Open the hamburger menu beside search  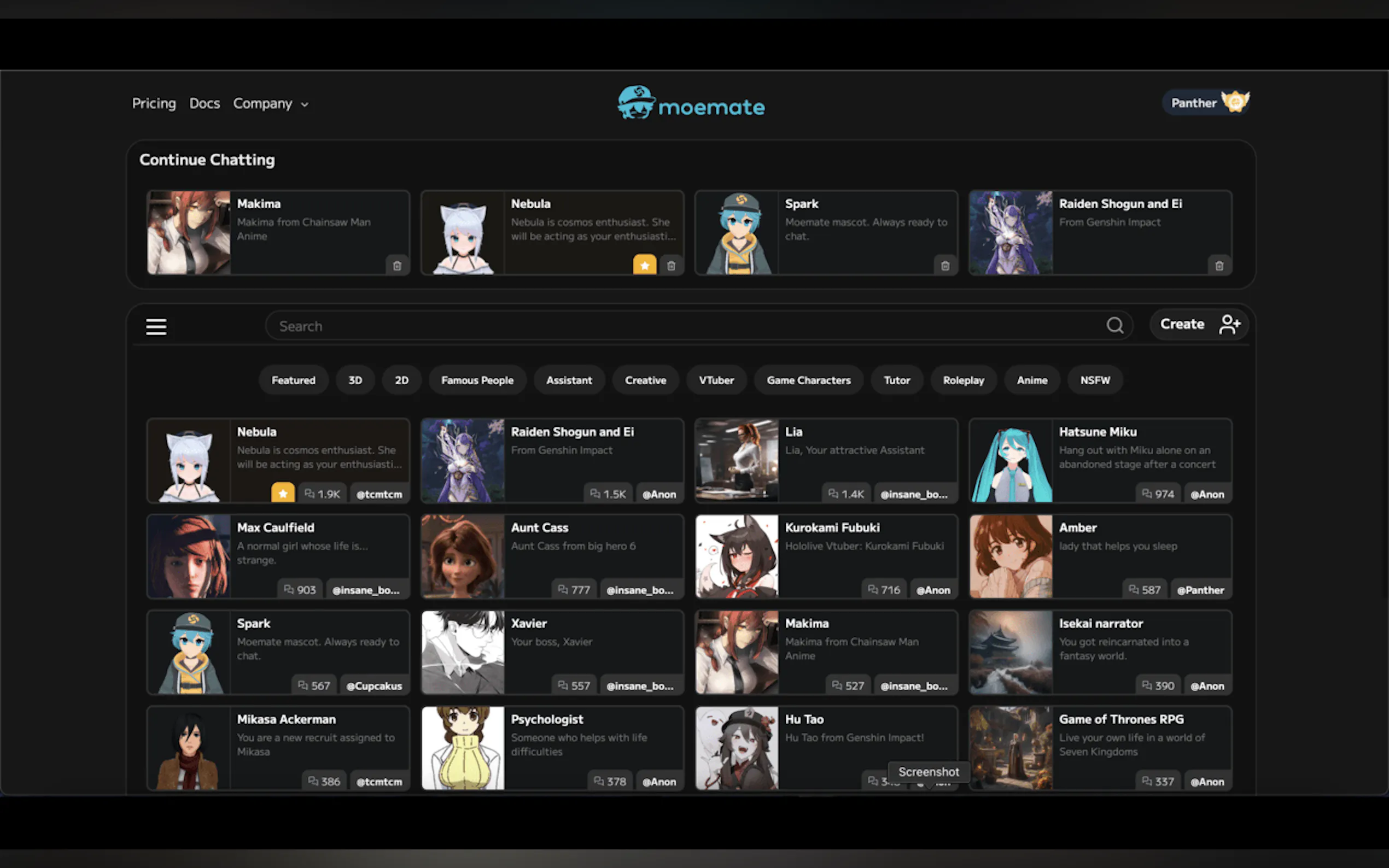[x=156, y=326]
